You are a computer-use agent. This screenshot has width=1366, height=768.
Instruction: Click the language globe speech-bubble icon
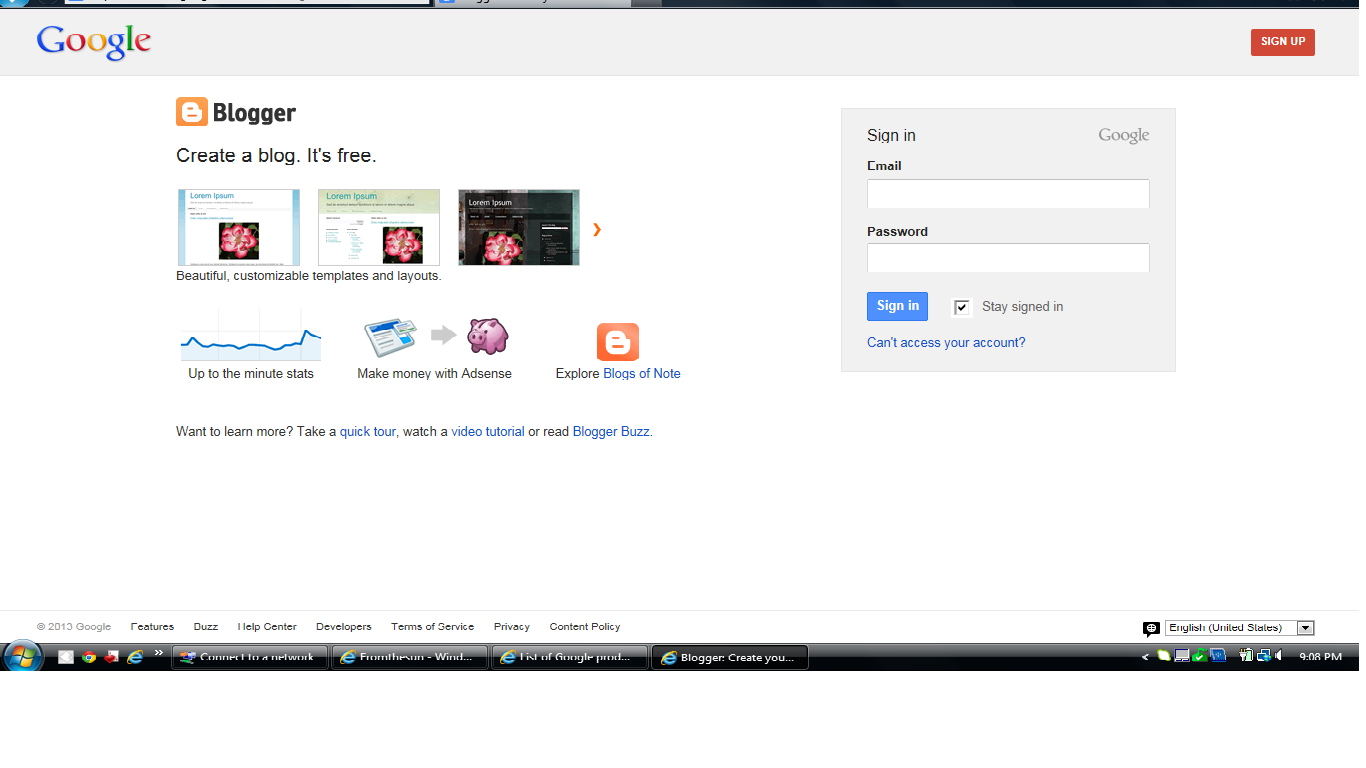point(1151,629)
